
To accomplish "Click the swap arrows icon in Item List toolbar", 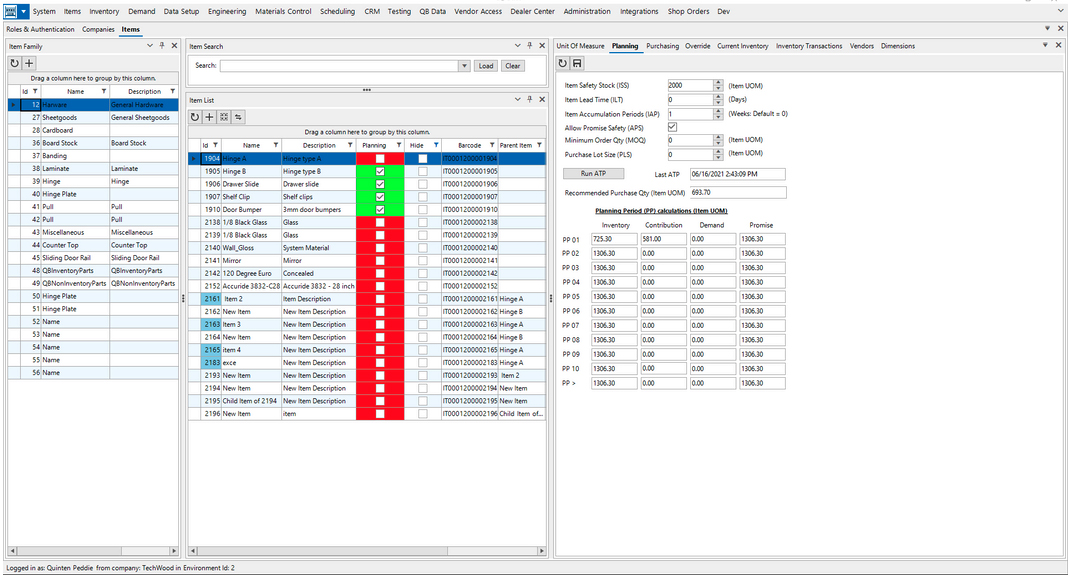I will click(238, 117).
